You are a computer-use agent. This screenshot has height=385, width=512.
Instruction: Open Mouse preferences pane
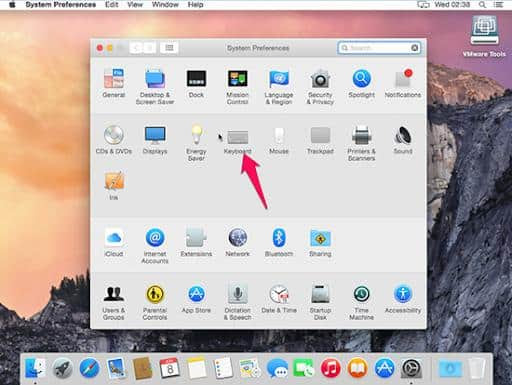pos(279,140)
